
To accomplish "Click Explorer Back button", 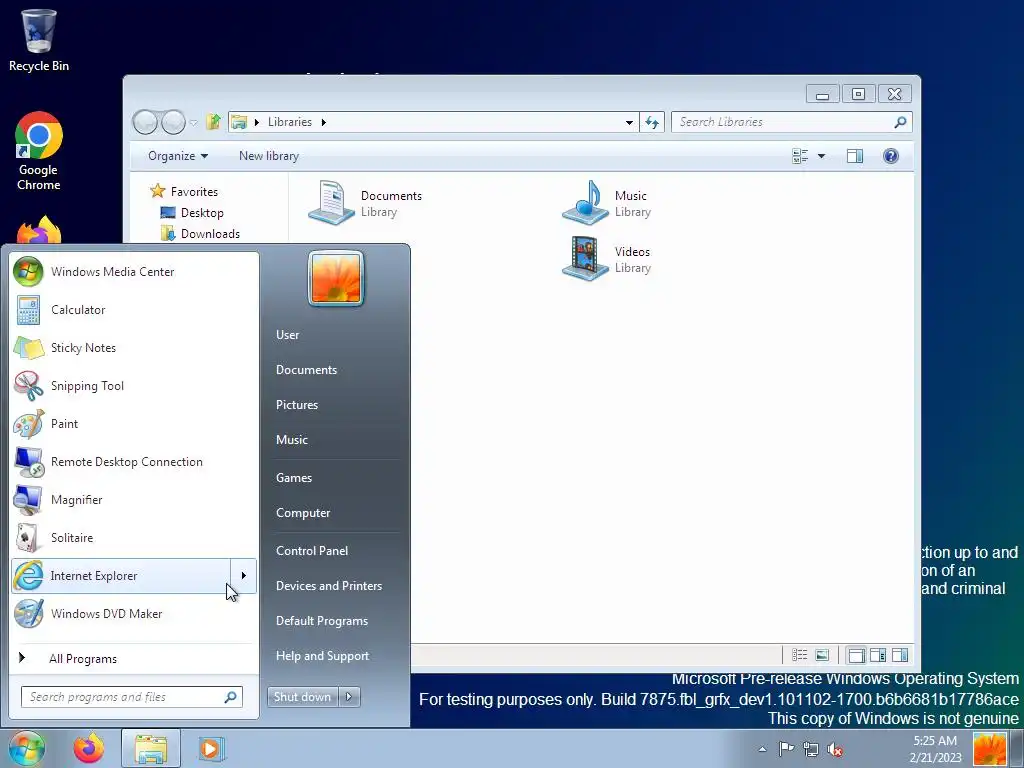I will click(x=145, y=122).
